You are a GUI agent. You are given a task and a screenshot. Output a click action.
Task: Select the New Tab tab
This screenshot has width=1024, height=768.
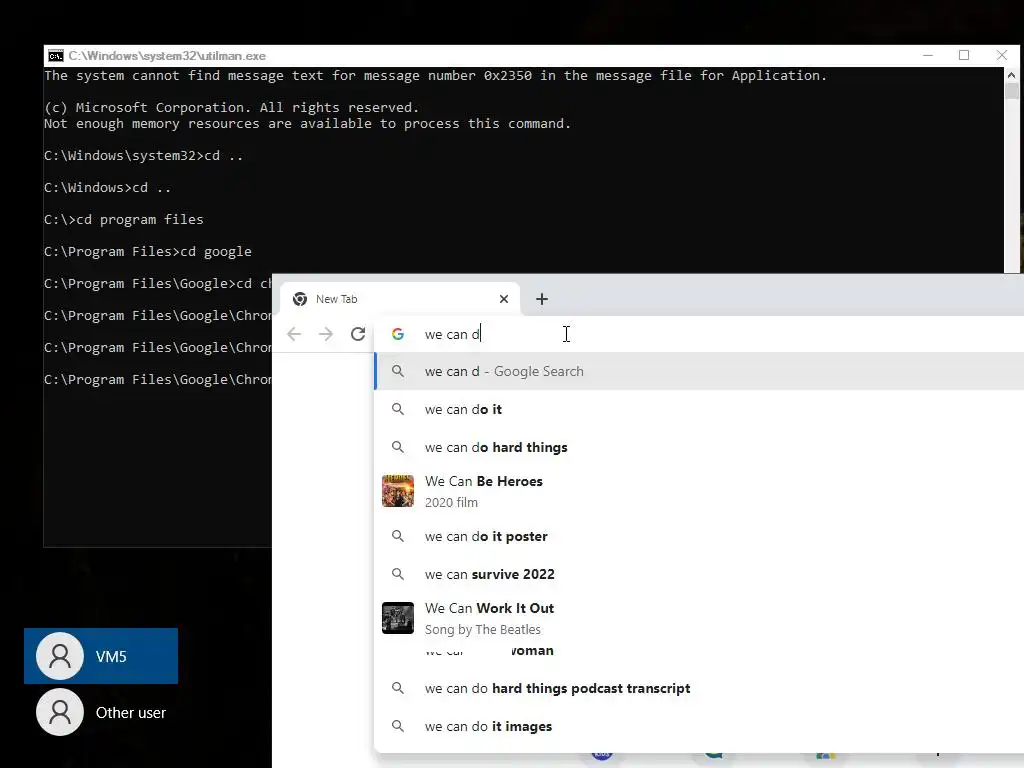(400, 299)
